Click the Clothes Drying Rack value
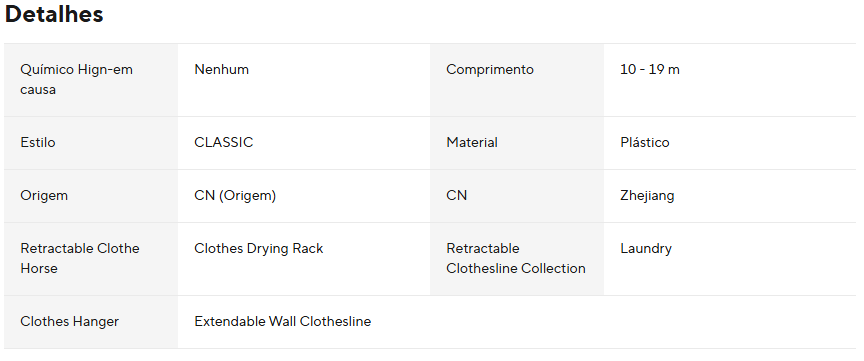This screenshot has width=864, height=361. point(258,249)
